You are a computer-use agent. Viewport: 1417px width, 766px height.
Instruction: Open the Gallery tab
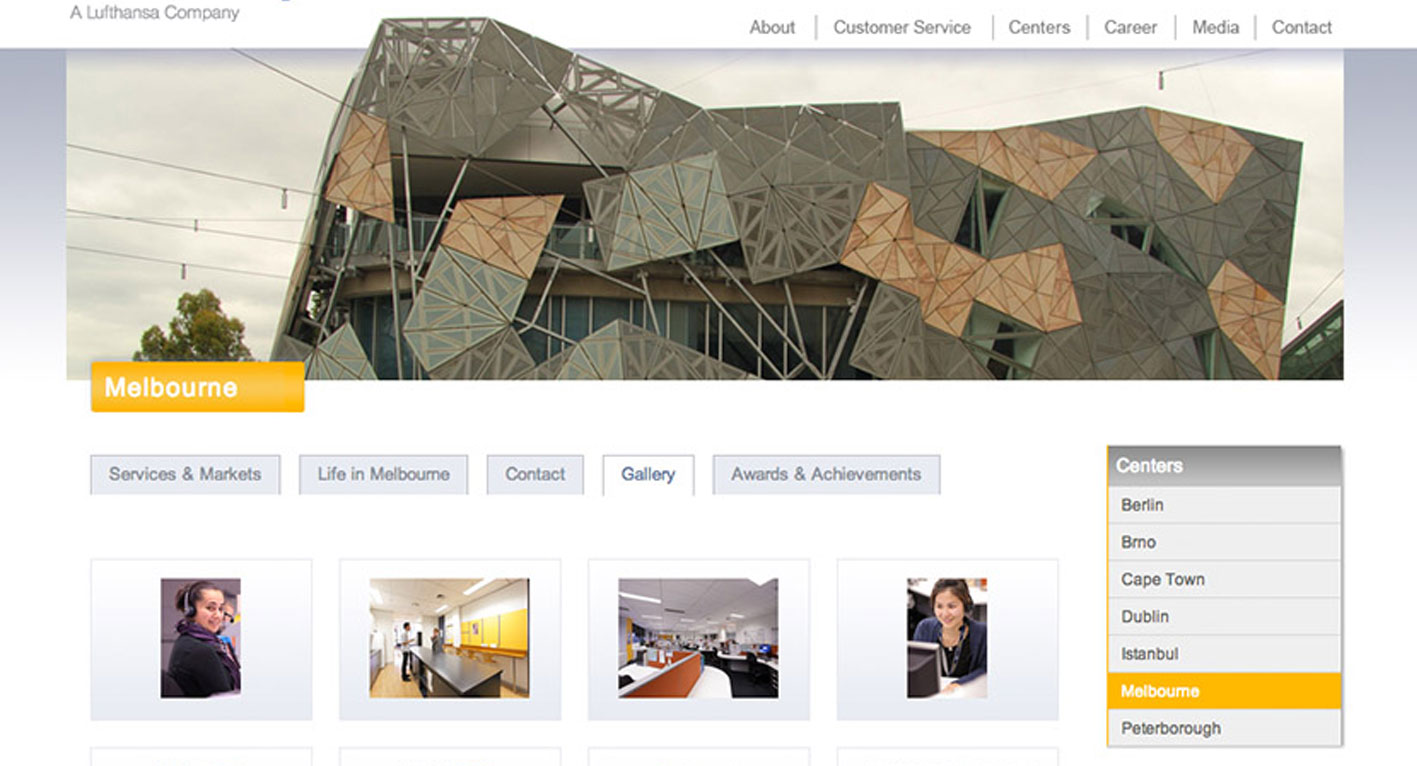click(x=648, y=475)
